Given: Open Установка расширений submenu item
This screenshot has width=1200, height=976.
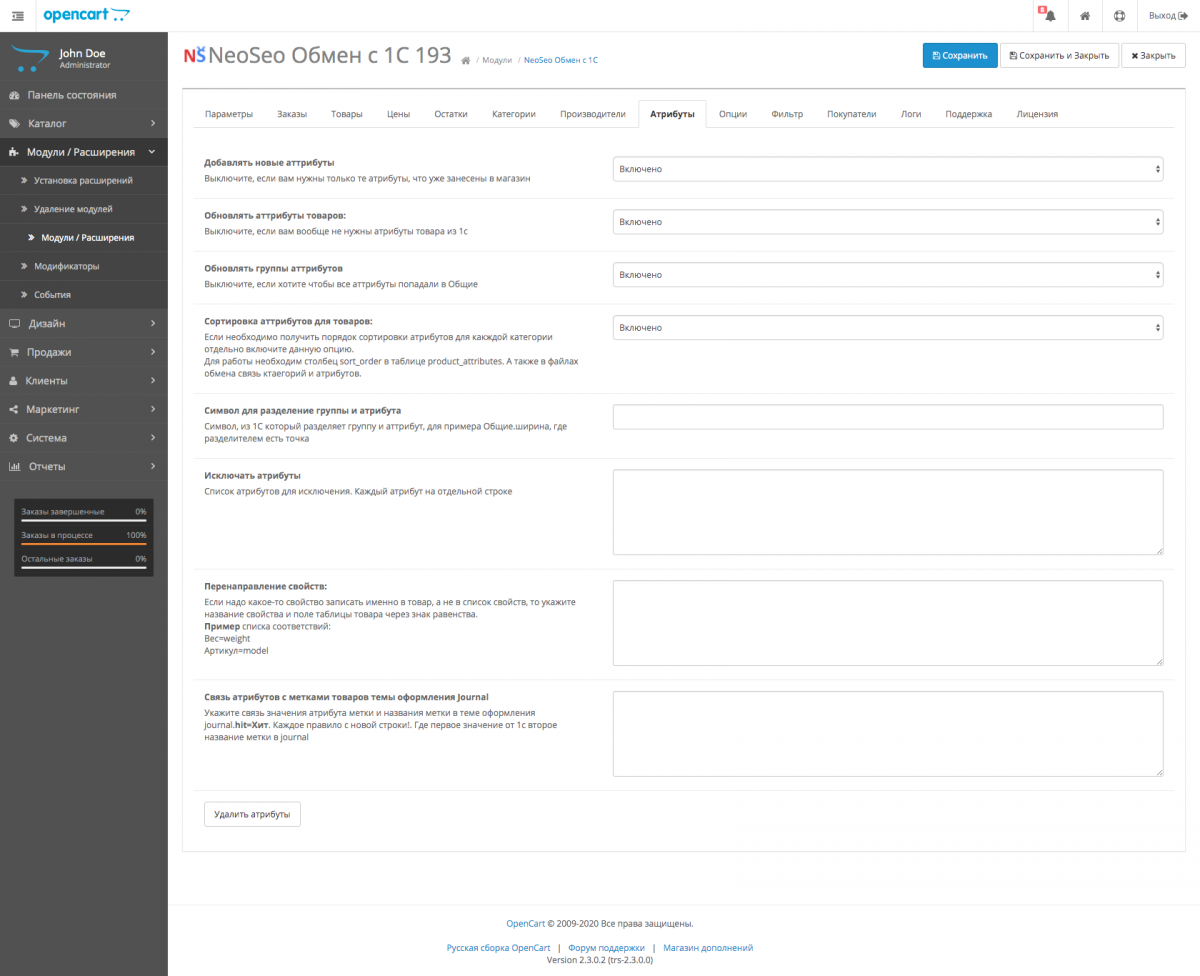Looking at the screenshot, I should (84, 181).
